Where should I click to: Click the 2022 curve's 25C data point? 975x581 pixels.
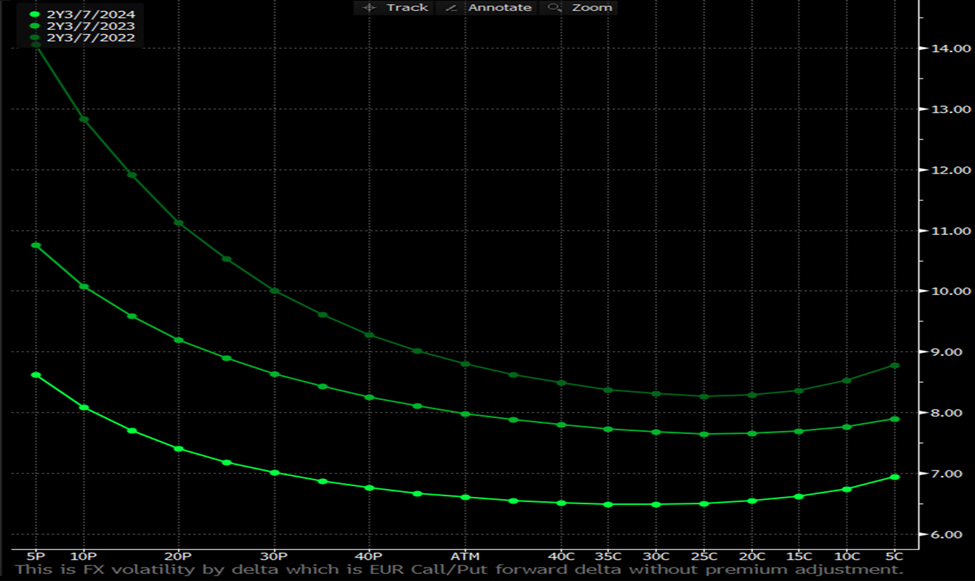[704, 396]
